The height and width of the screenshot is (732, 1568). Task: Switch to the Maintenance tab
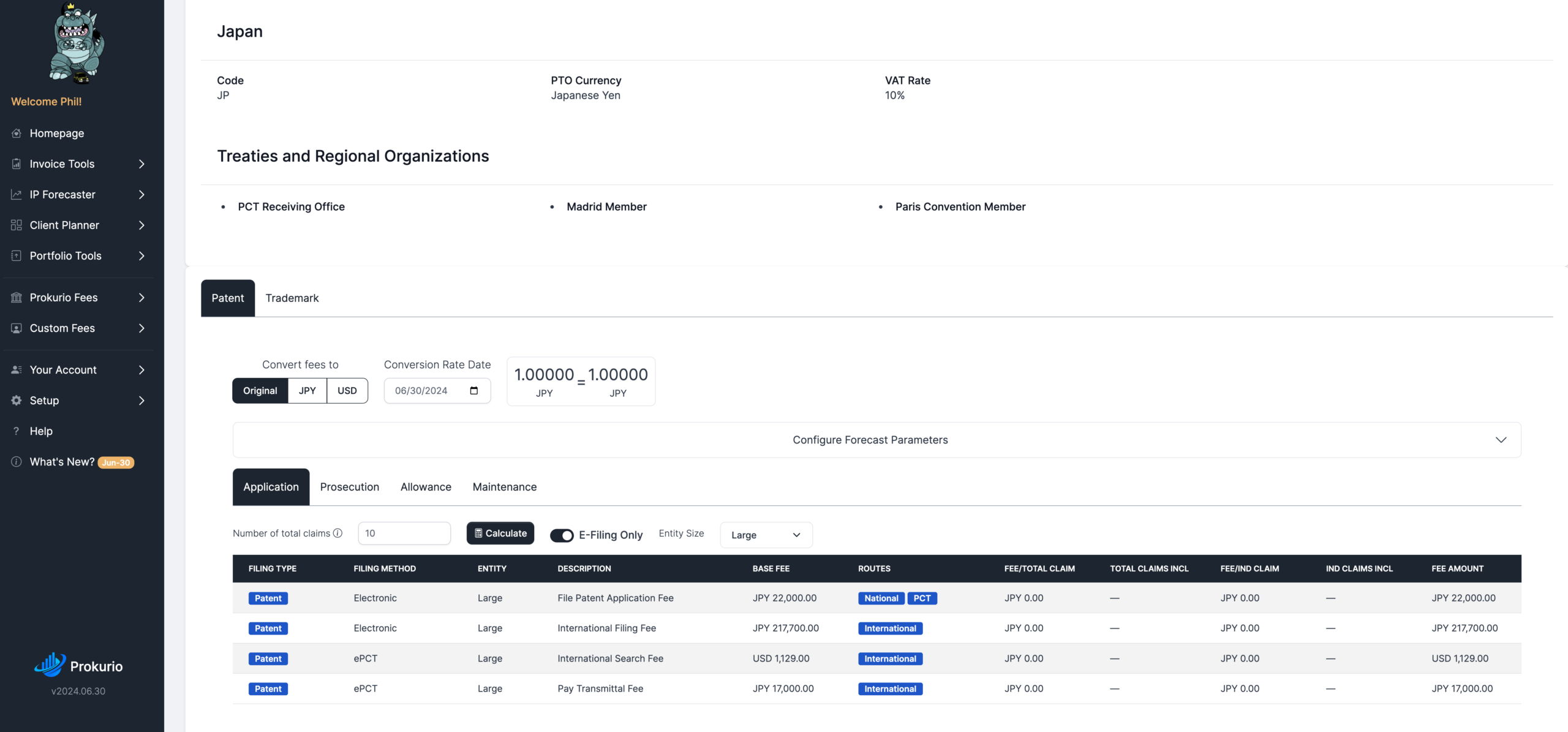coord(505,487)
